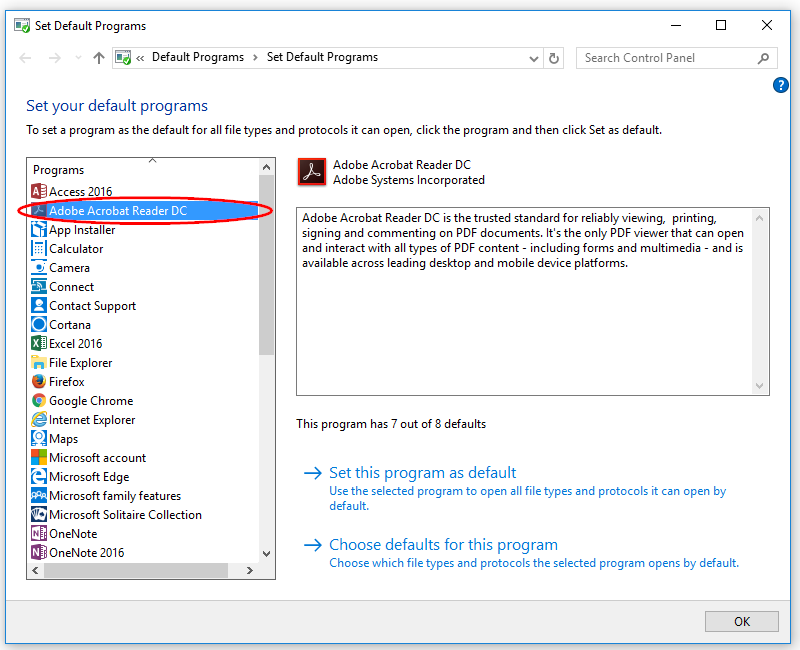Click the Default Programs breadcrumb
The width and height of the screenshot is (800, 650).
pos(198,57)
